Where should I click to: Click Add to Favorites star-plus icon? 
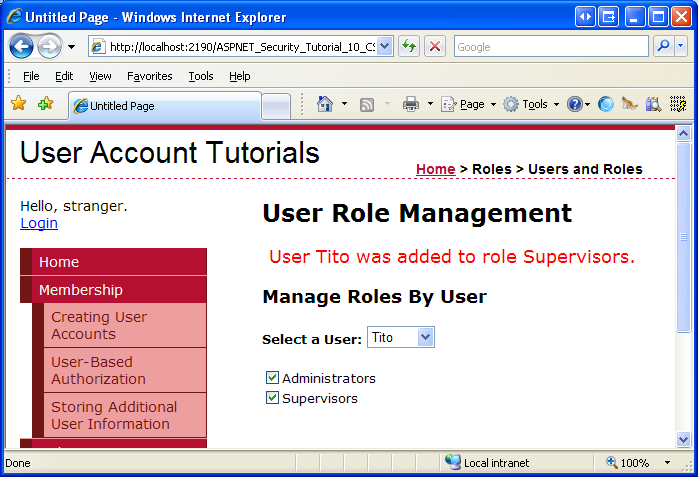45,104
